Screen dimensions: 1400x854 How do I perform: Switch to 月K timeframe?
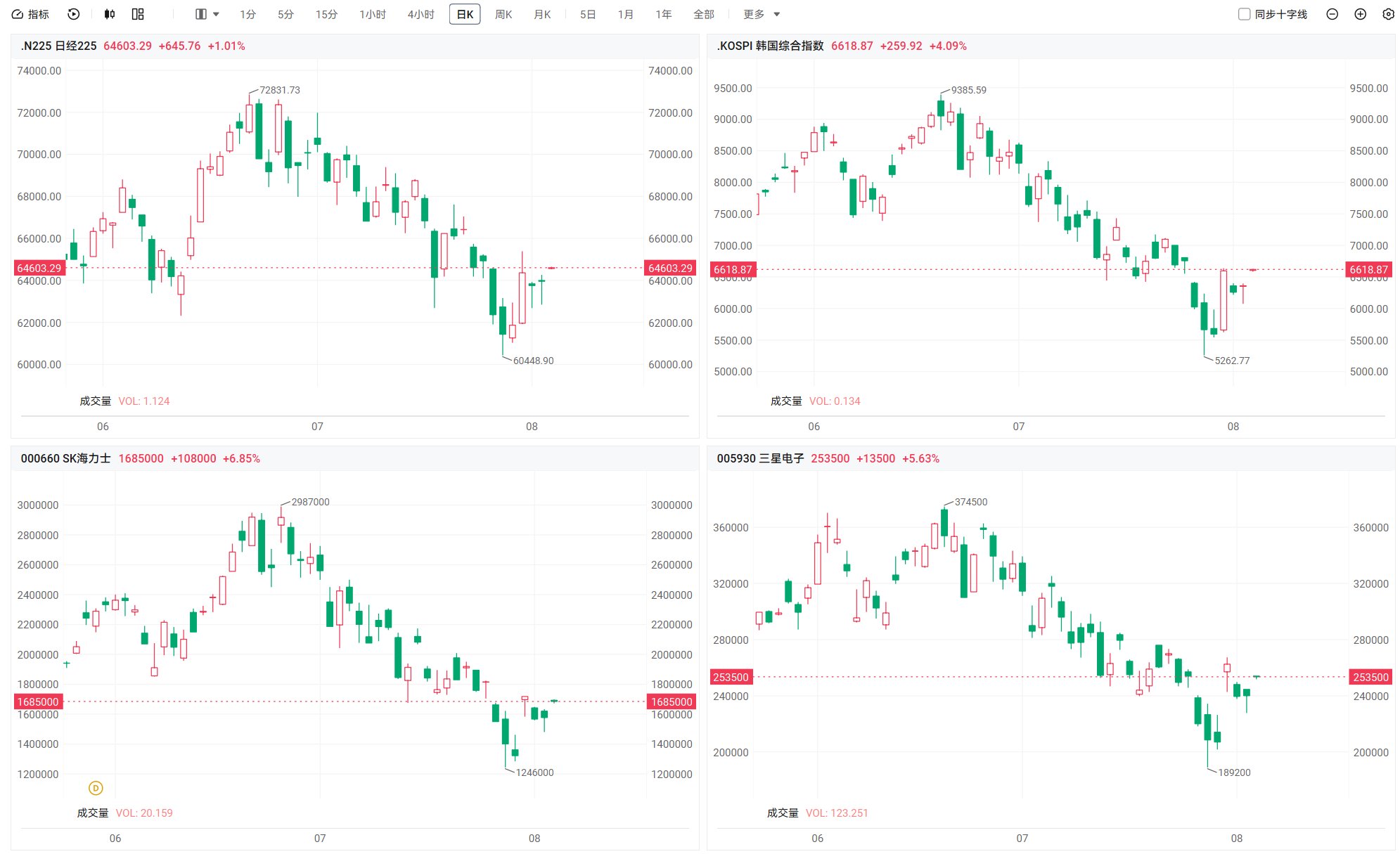[x=542, y=14]
